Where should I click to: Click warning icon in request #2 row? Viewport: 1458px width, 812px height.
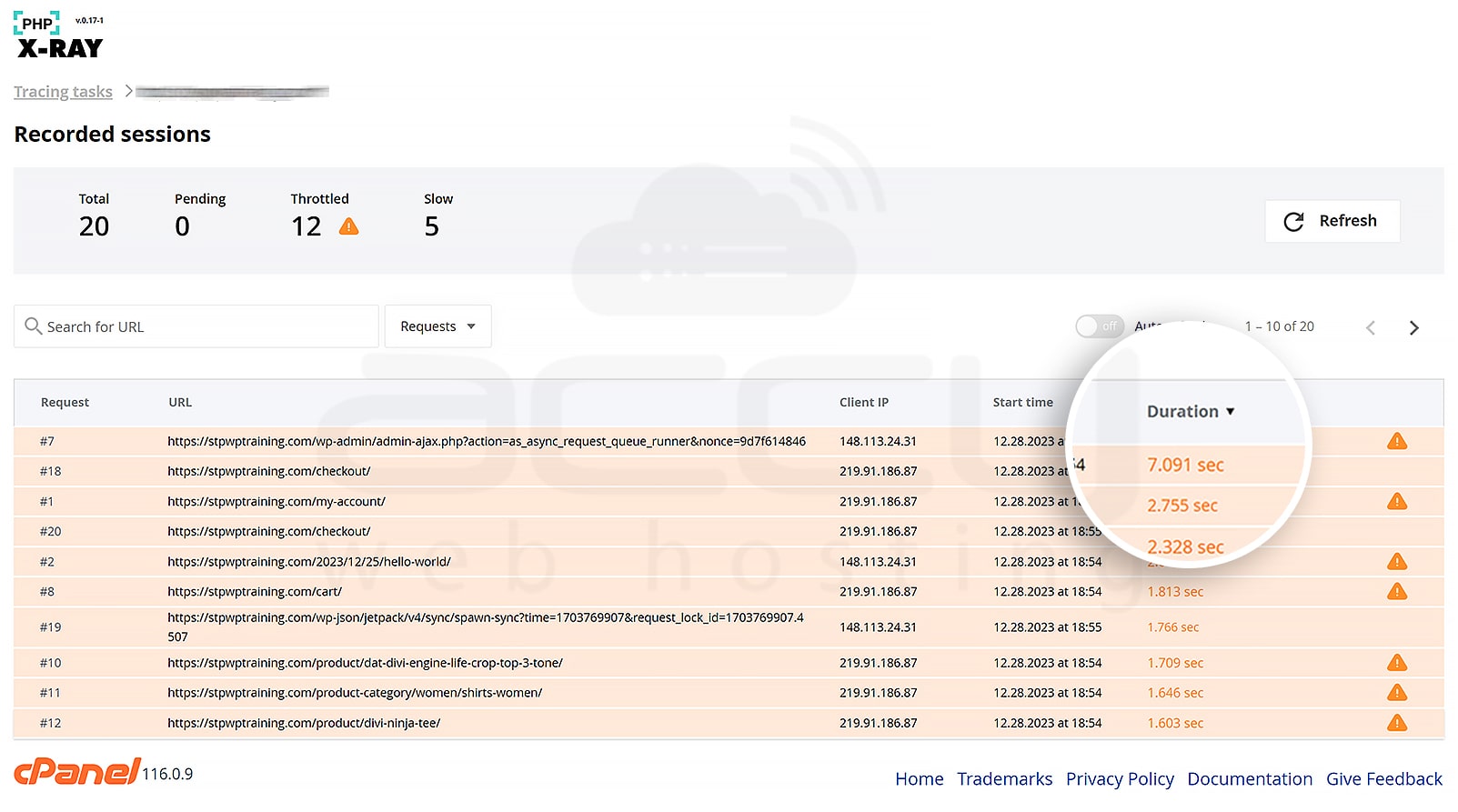tap(1397, 562)
